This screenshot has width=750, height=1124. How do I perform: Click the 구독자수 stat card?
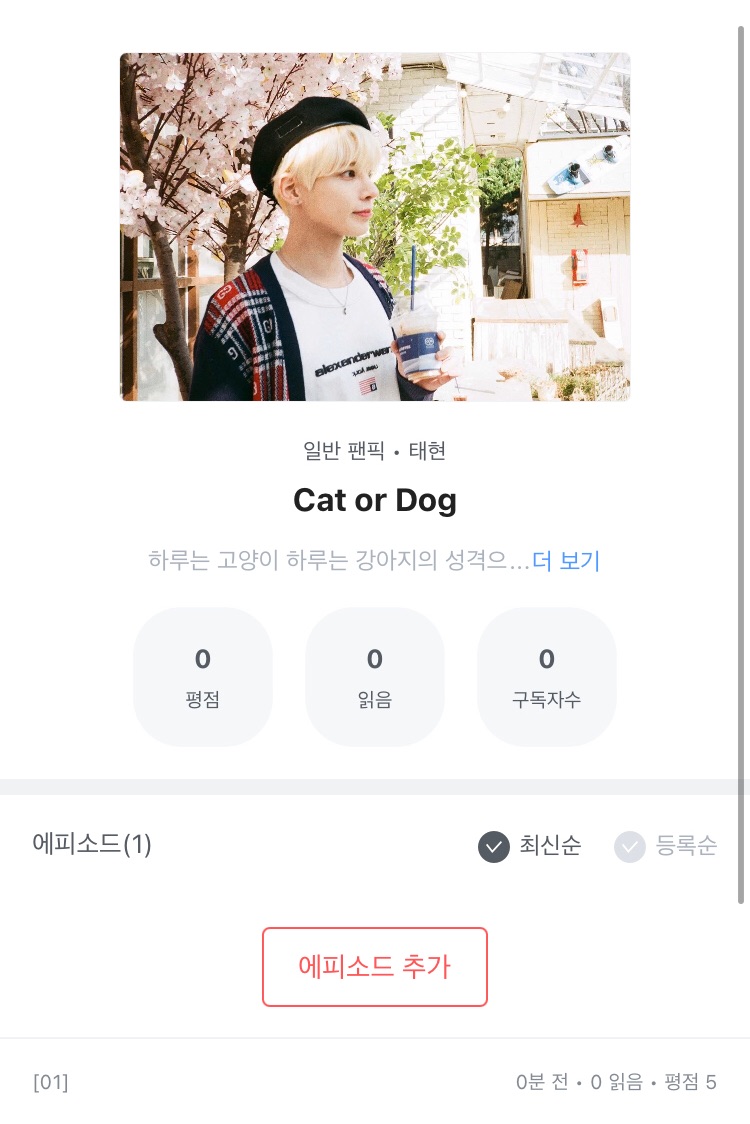click(547, 677)
